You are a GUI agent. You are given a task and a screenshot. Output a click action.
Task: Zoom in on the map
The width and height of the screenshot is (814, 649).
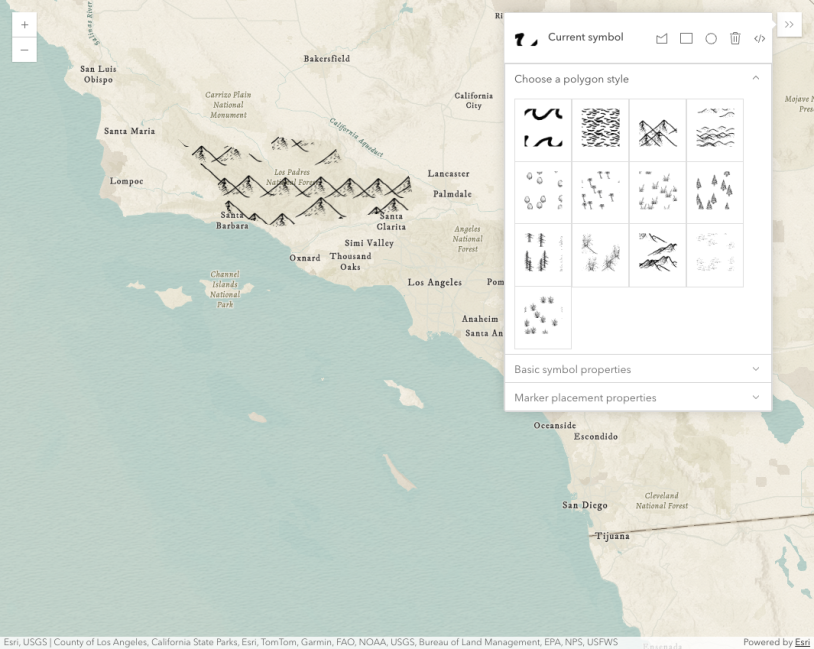click(x=24, y=24)
